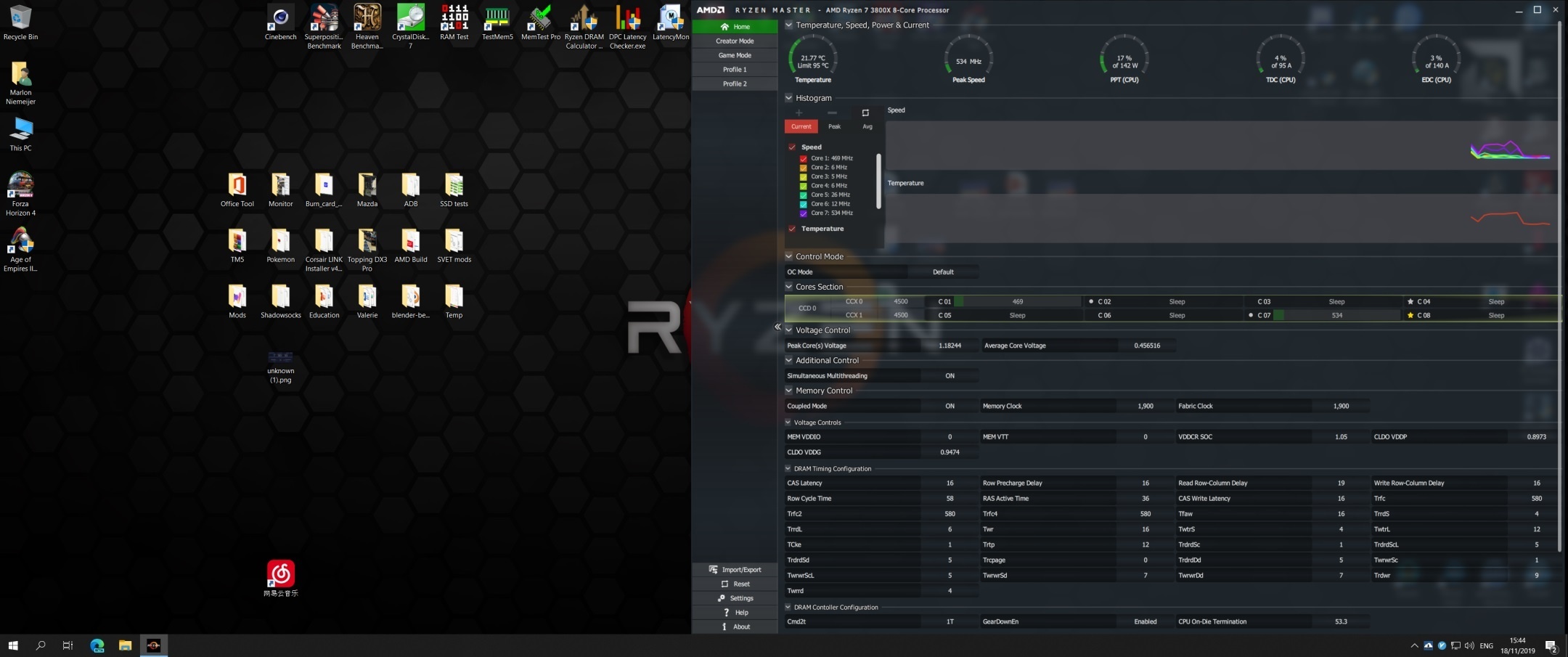This screenshot has height=657, width=1568.
Task: Toggle the Core 7: 534 MHz checkbox
Action: 803,213
